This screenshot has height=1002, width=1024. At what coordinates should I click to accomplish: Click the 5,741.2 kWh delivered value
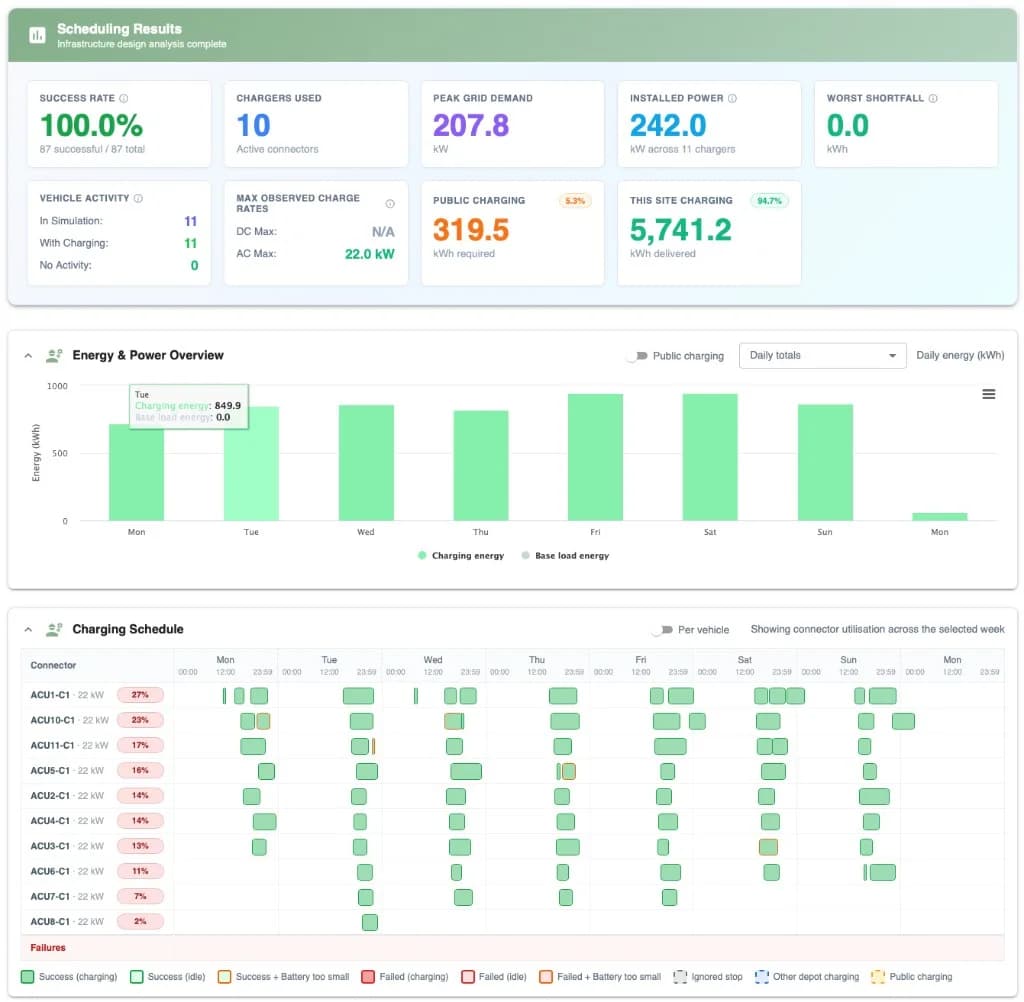coord(680,230)
